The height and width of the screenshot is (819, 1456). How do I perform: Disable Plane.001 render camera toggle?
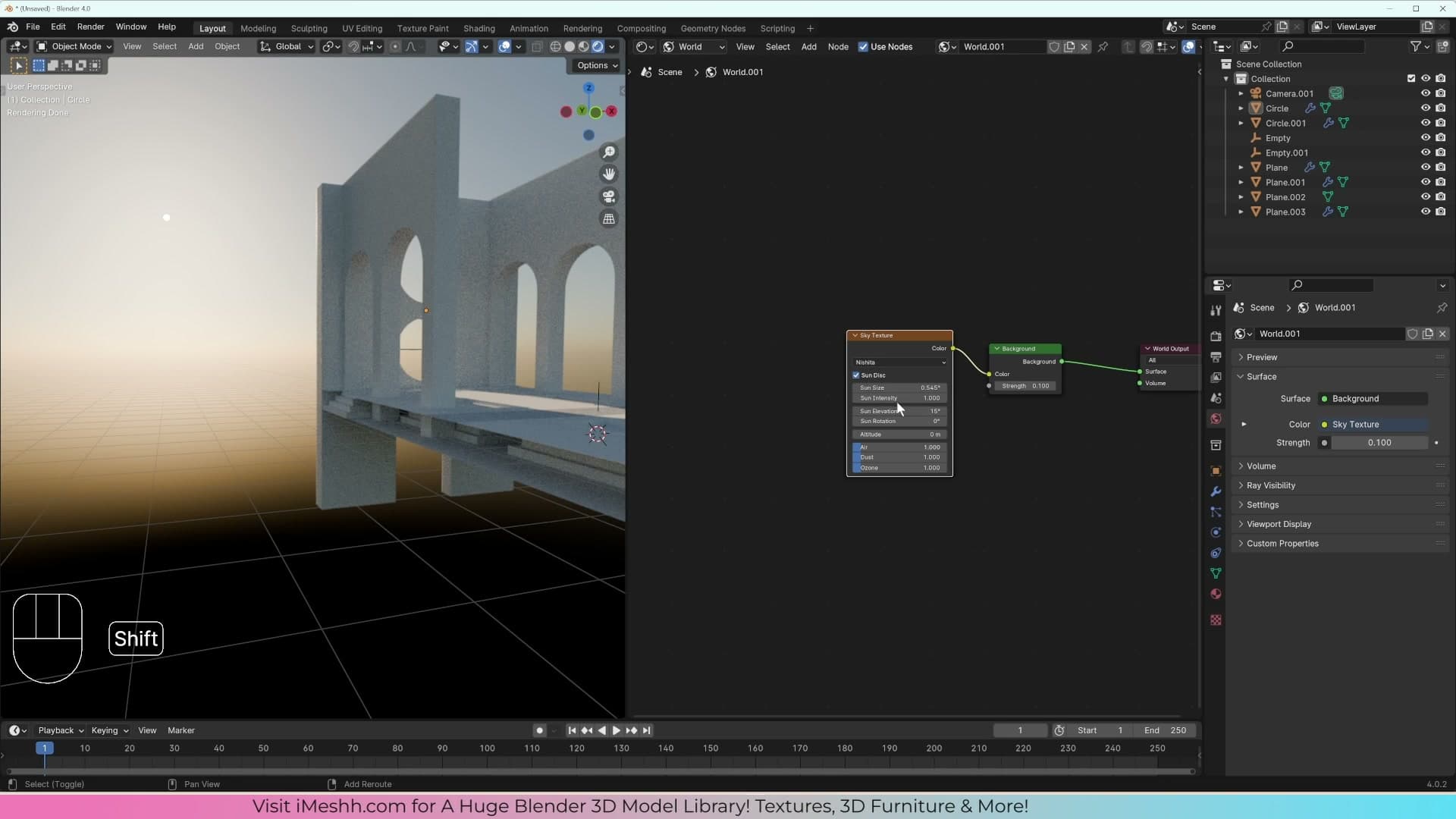coord(1441,183)
